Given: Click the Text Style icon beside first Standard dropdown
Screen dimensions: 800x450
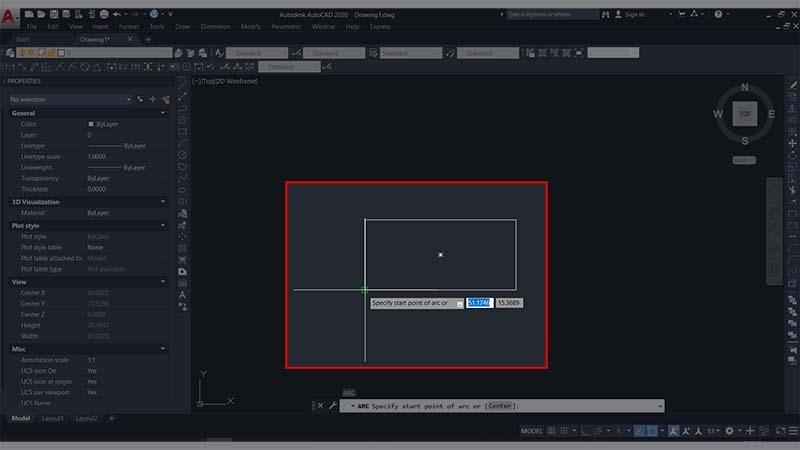Looking at the screenshot, I should coord(219,53).
